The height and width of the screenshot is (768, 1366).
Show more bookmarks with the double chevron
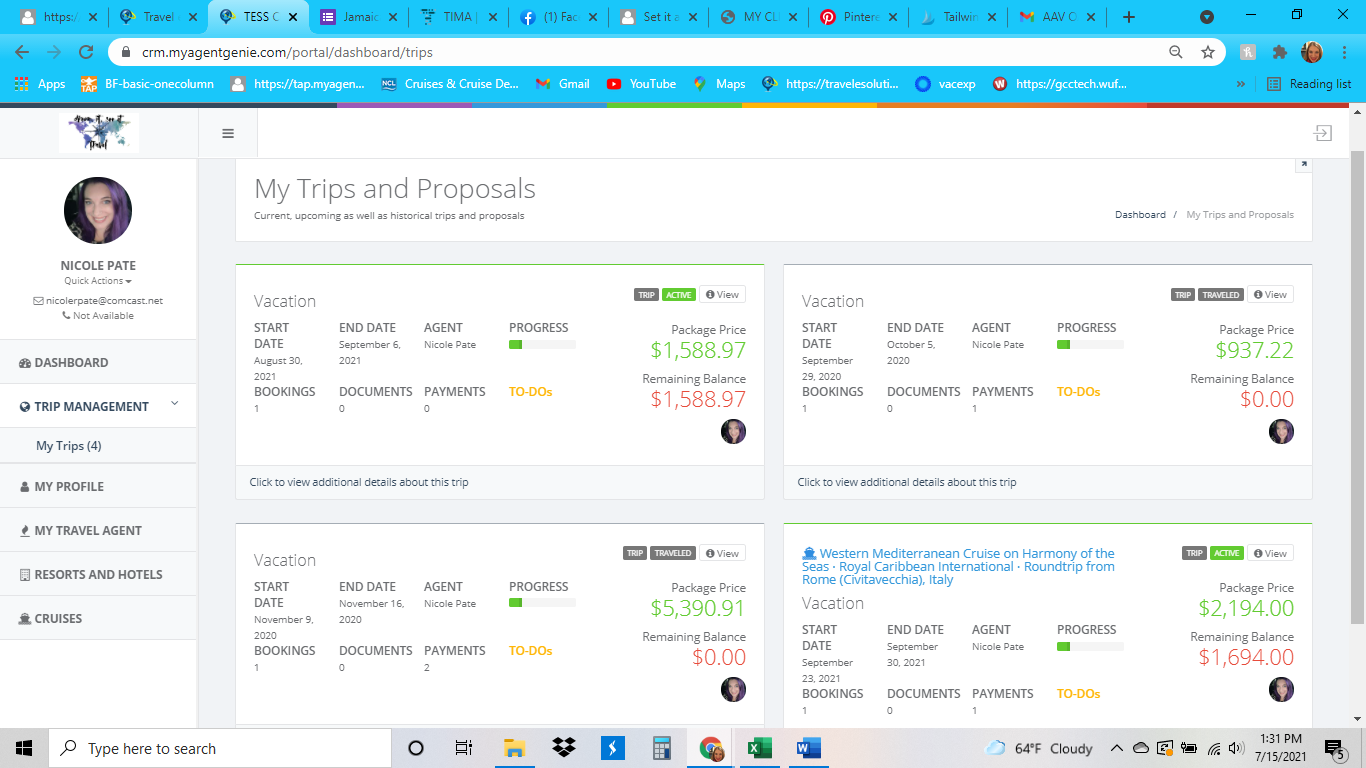[1241, 84]
